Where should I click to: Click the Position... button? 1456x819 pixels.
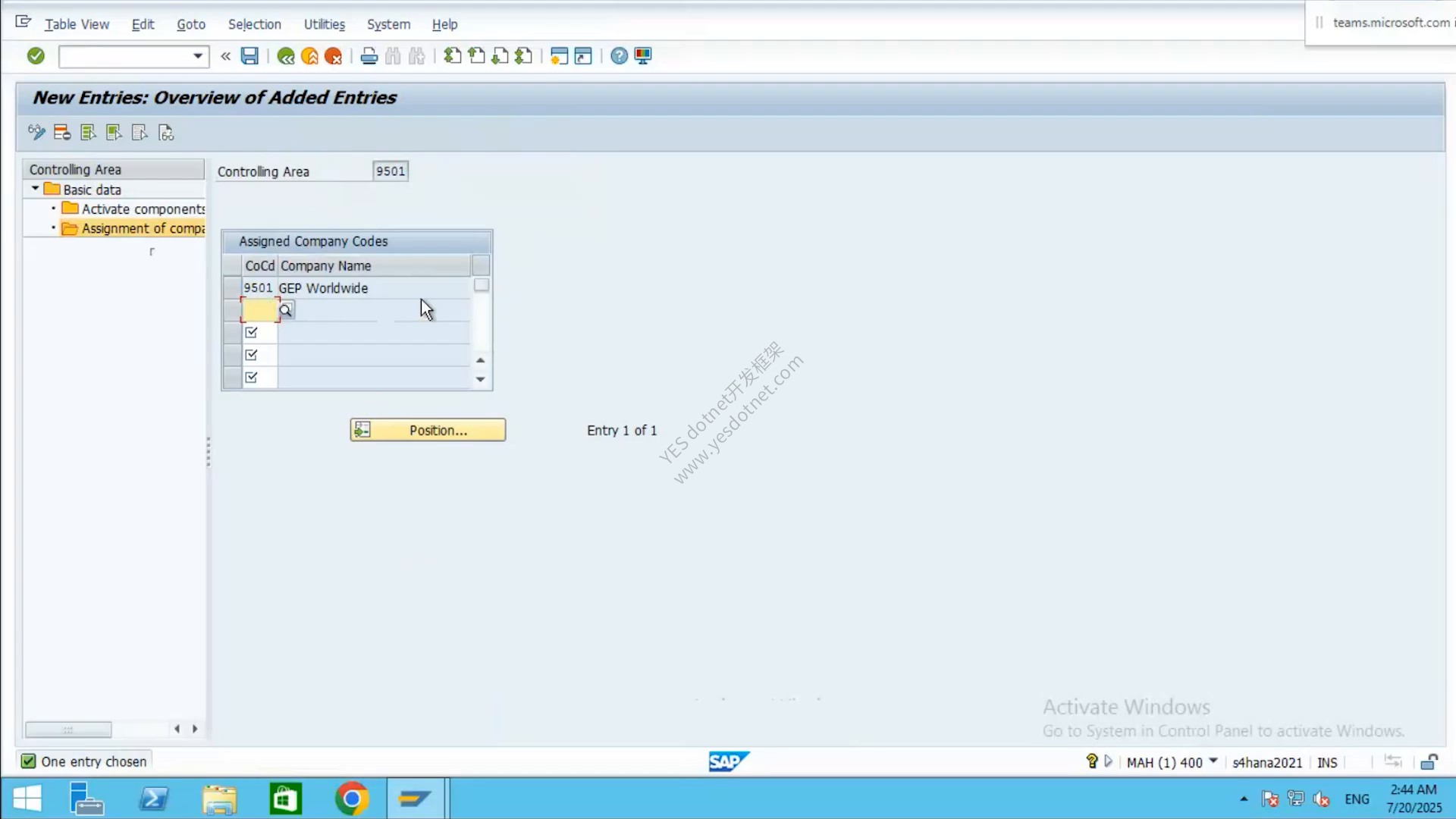pos(428,430)
